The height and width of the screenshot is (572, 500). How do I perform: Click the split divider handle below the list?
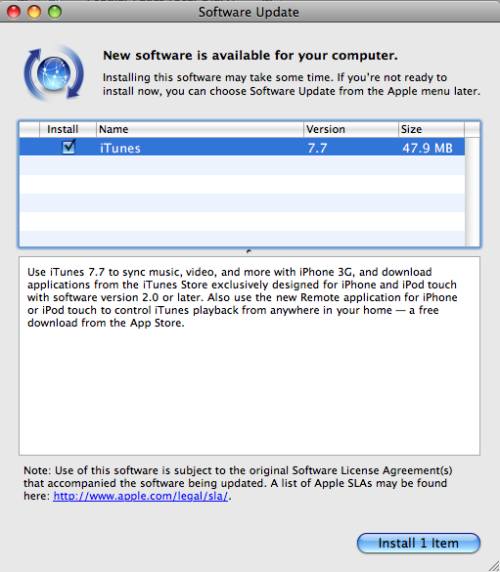249,251
